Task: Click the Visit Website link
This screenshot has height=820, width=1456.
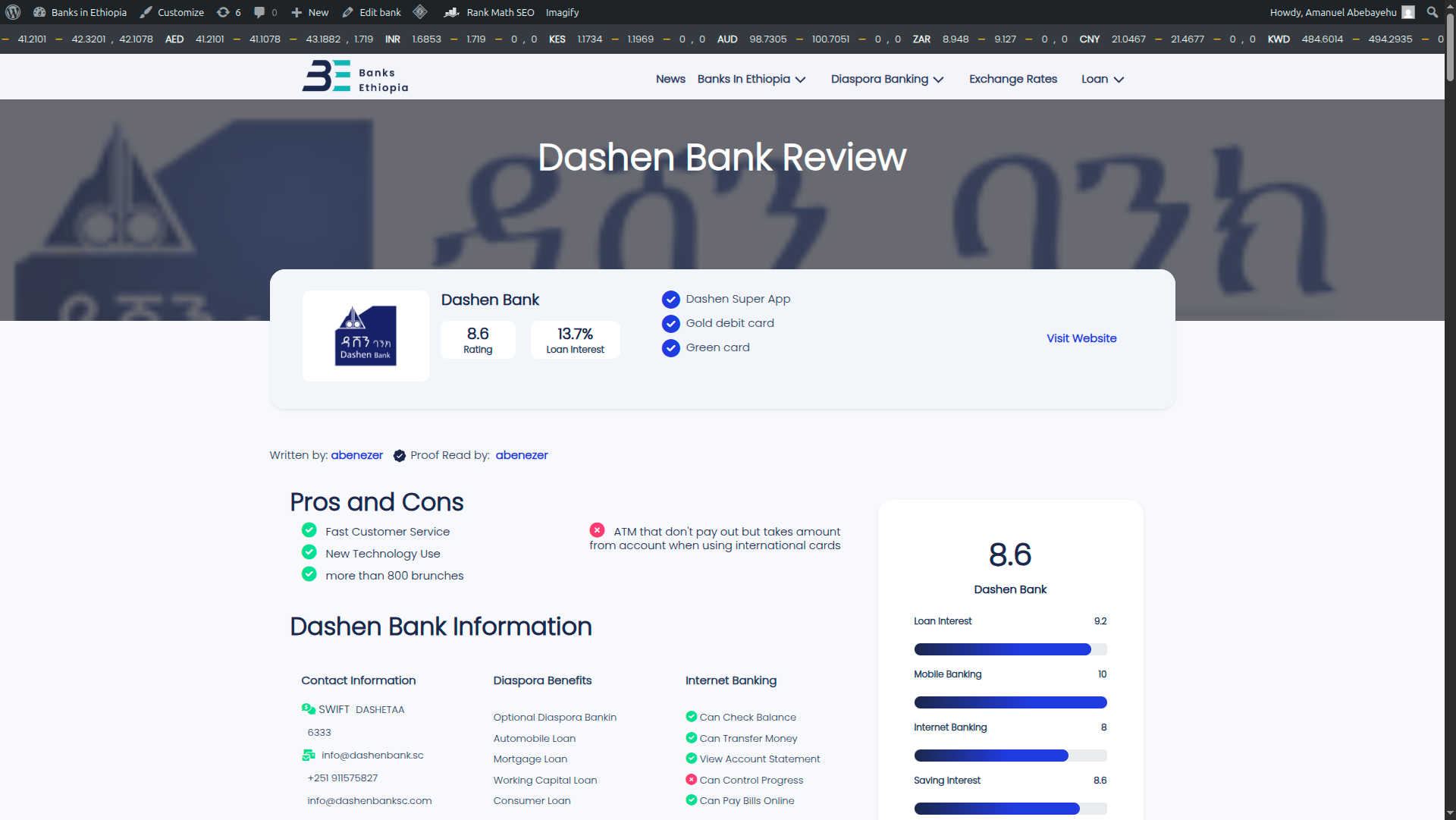Action: tap(1081, 338)
